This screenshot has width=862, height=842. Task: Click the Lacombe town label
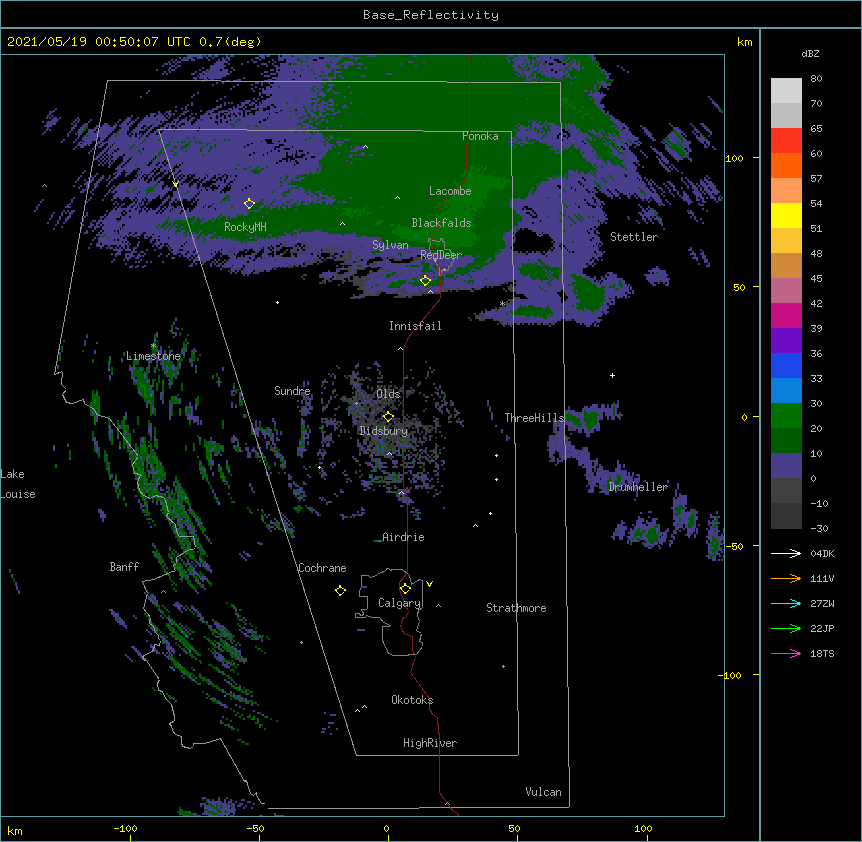tap(450, 191)
